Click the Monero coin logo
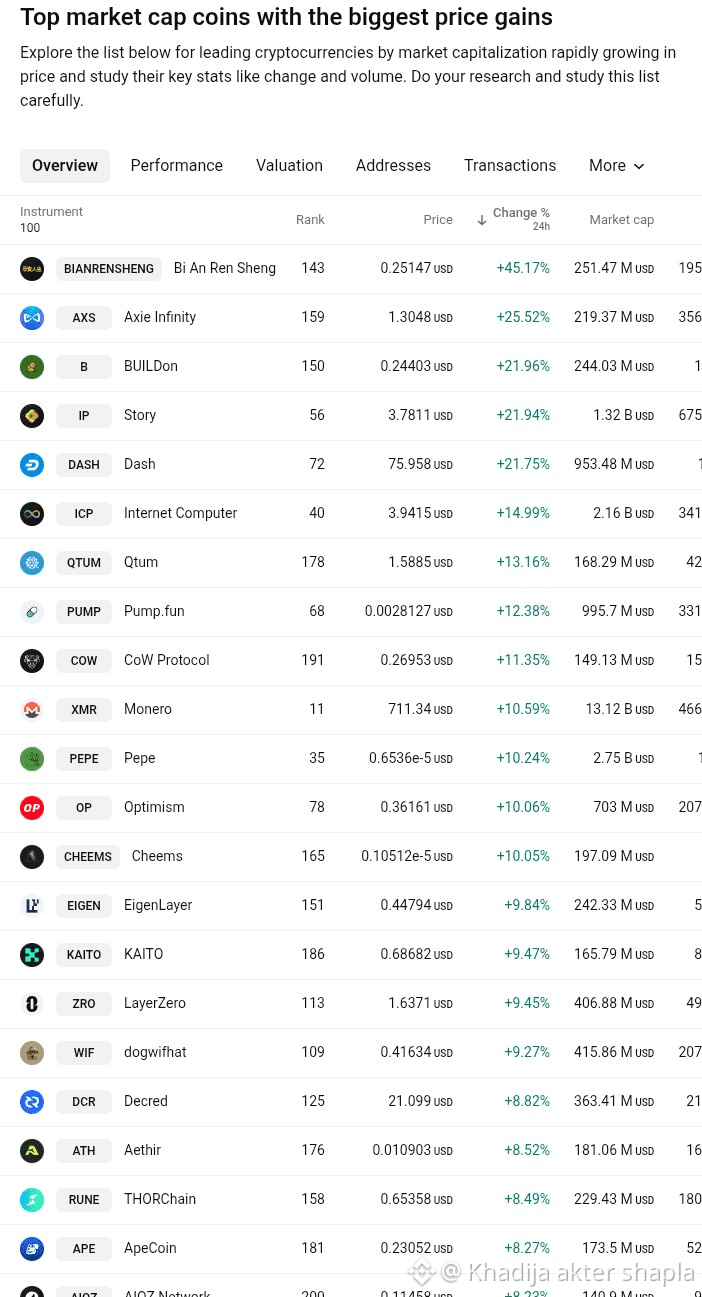Image resolution: width=702 pixels, height=1297 pixels. pyautogui.click(x=32, y=710)
